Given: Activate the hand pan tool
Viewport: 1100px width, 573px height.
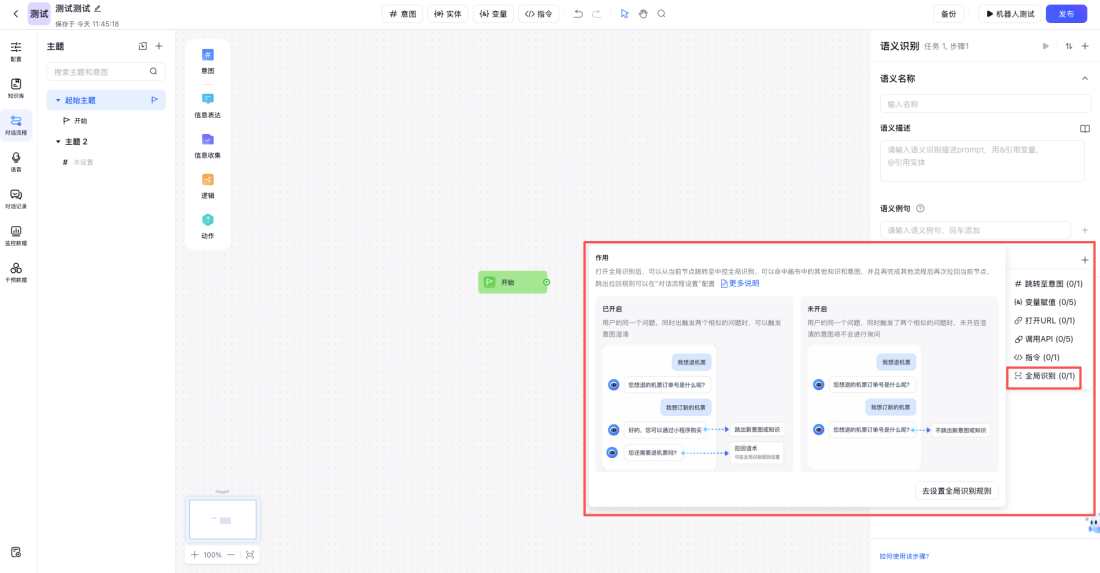Looking at the screenshot, I should [x=643, y=14].
